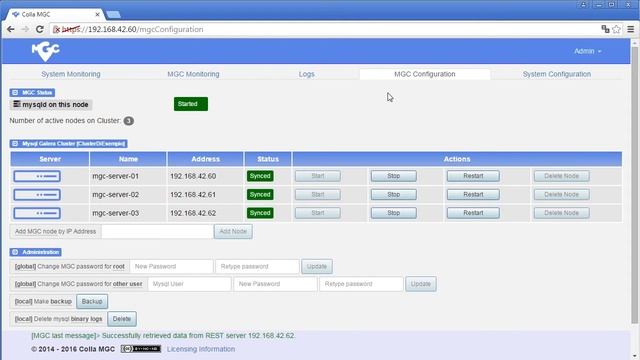This screenshot has width=640, height=360.
Task: Click Update for other user password
Action: coord(421,284)
